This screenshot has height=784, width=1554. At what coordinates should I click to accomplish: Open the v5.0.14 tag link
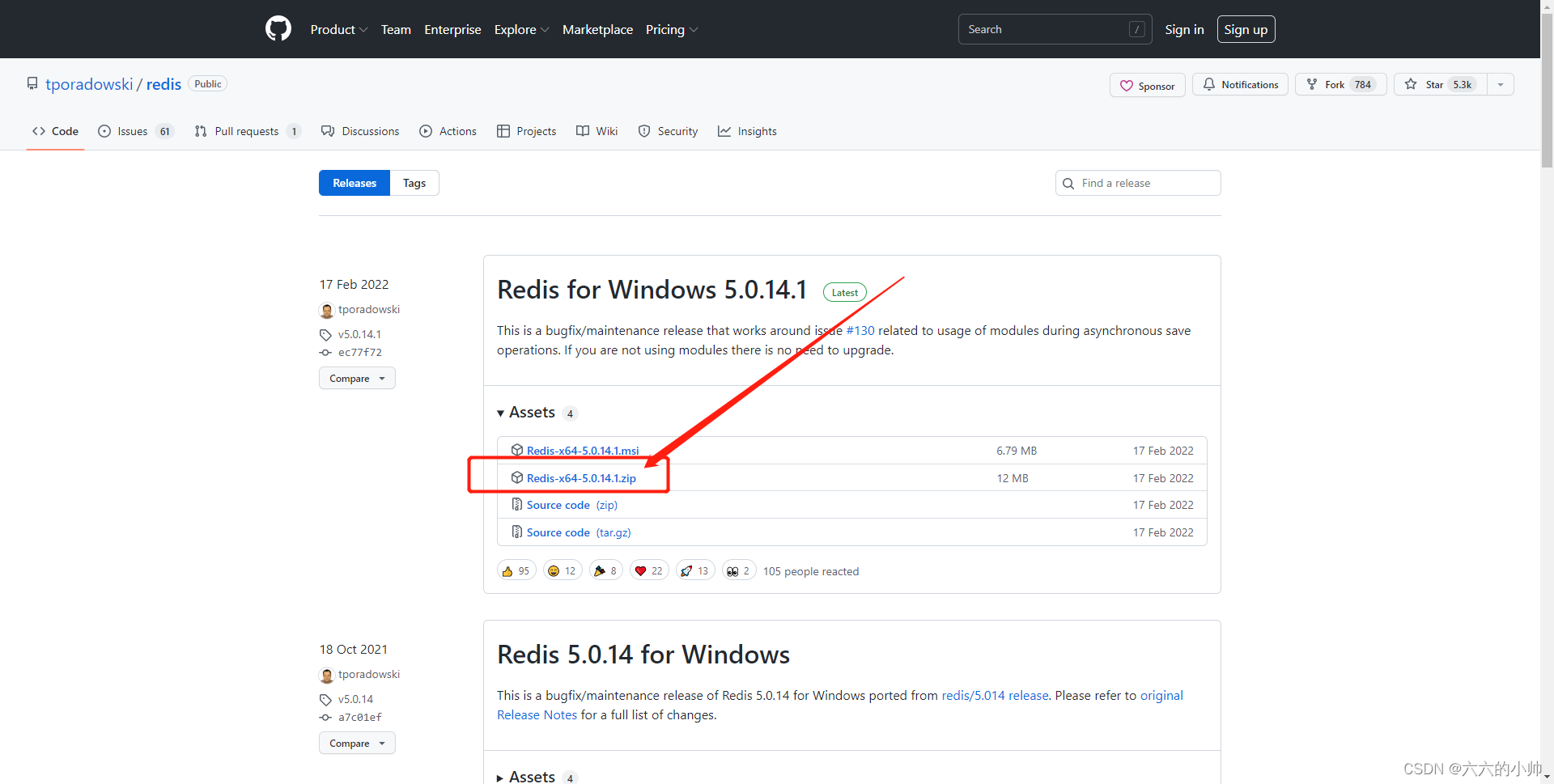tap(355, 699)
